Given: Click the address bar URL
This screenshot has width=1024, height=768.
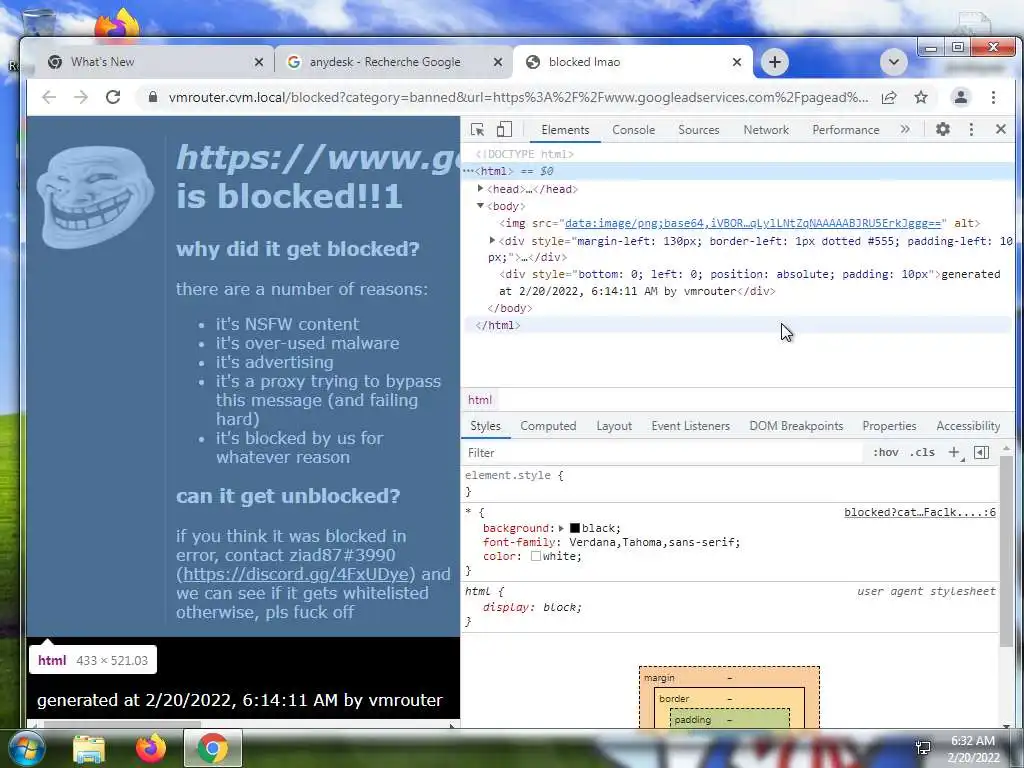Looking at the screenshot, I should click(x=519, y=97).
